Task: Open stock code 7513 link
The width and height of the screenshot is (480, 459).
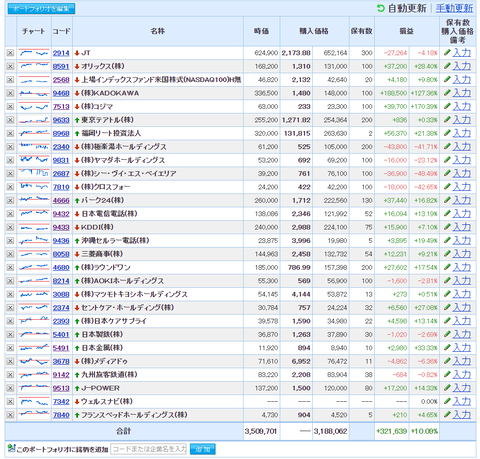Action: [x=61, y=107]
